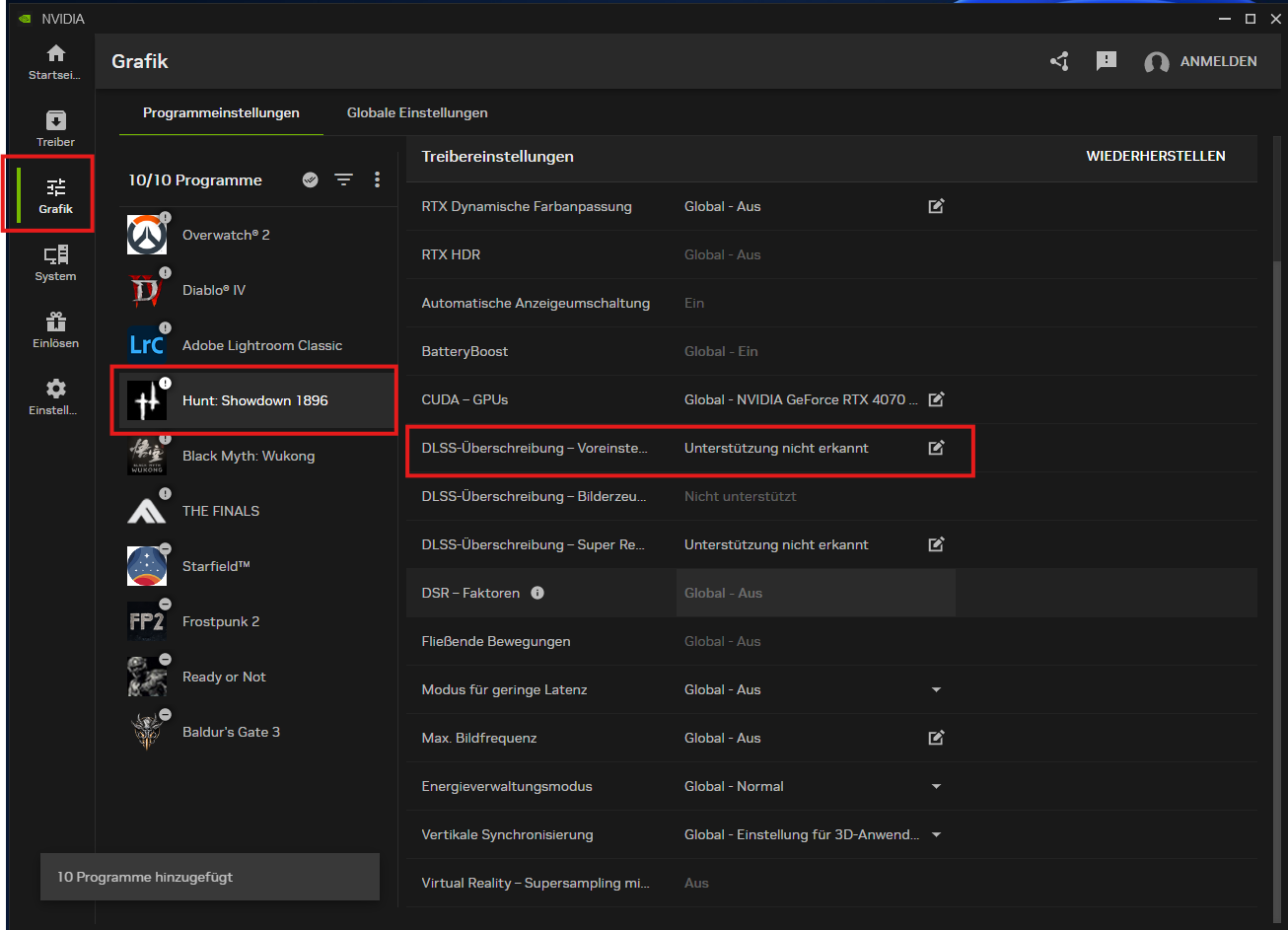Open the Einlösen gift section
The height and width of the screenshot is (930, 1288).
coord(55,330)
